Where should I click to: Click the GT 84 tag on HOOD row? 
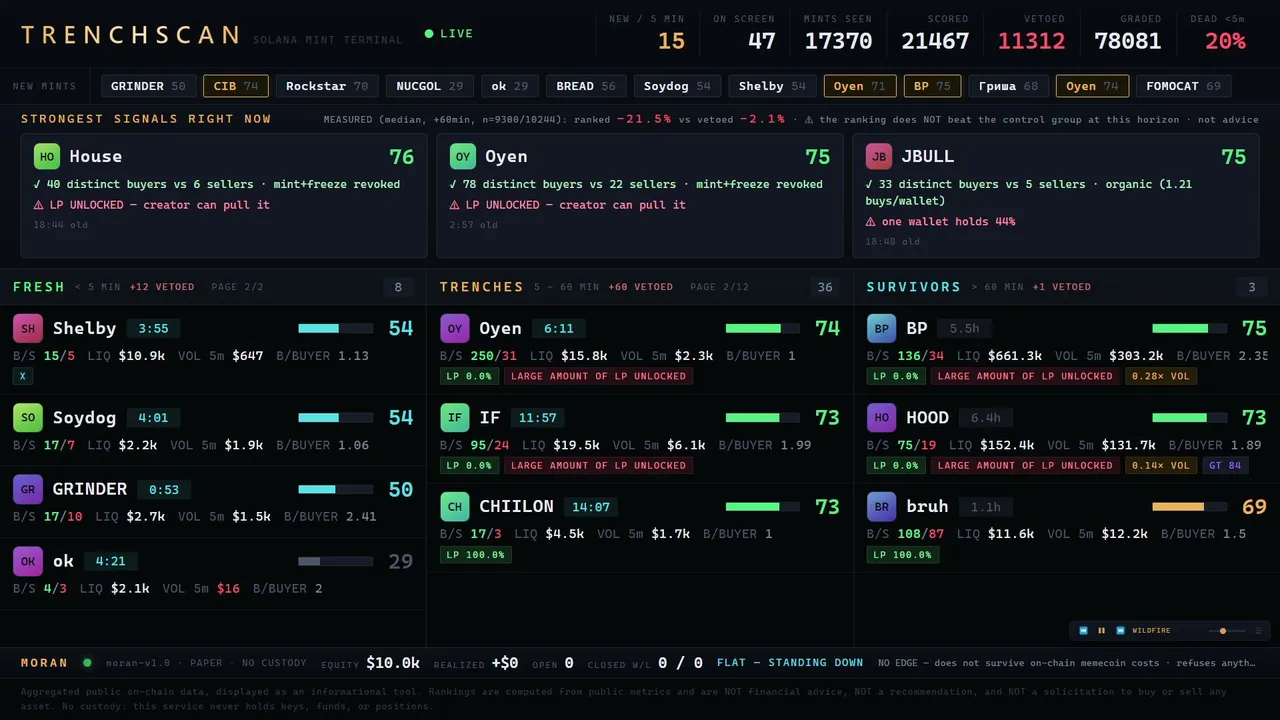pyautogui.click(x=1225, y=465)
